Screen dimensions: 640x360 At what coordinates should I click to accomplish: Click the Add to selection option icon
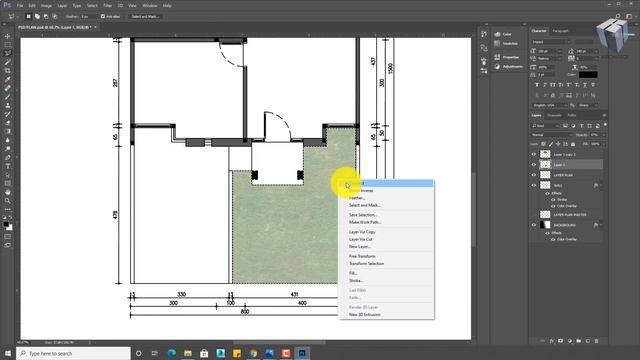tap(37, 16)
